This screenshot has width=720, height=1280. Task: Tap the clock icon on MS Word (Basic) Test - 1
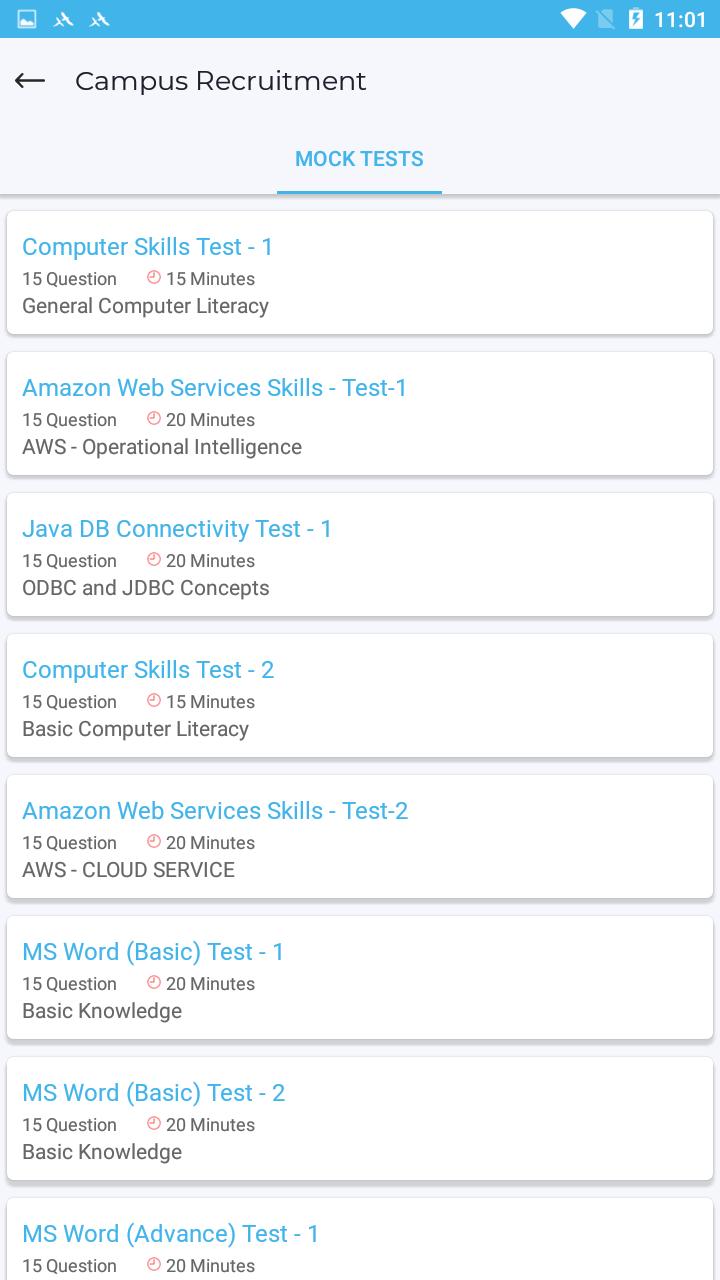tap(154, 983)
